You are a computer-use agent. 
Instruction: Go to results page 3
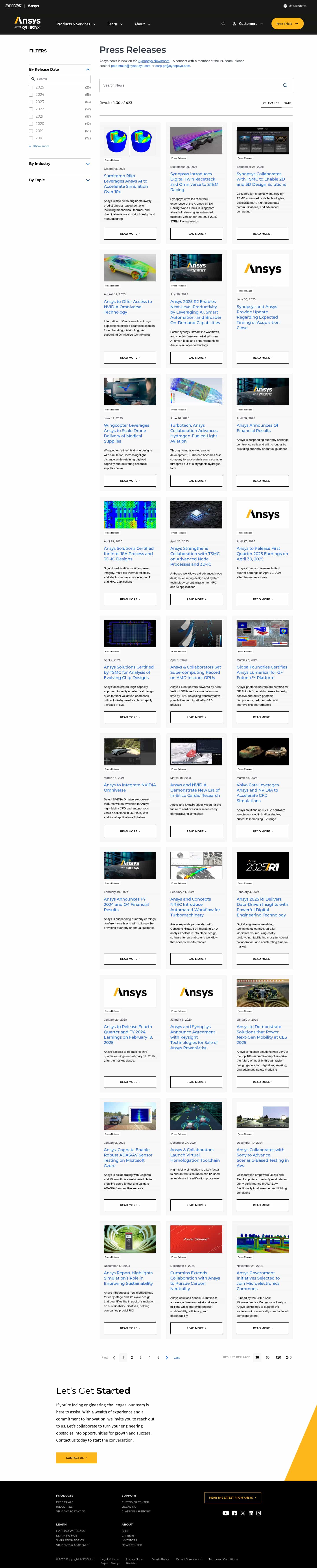pos(140,1357)
